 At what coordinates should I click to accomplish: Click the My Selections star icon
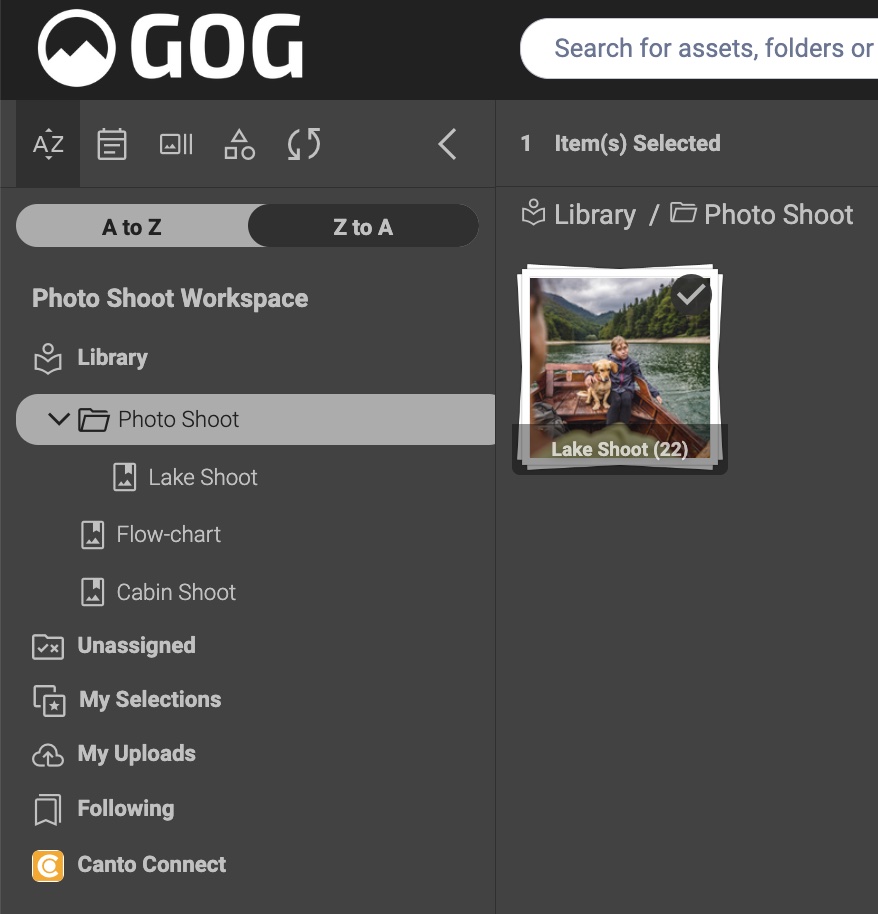pos(49,701)
